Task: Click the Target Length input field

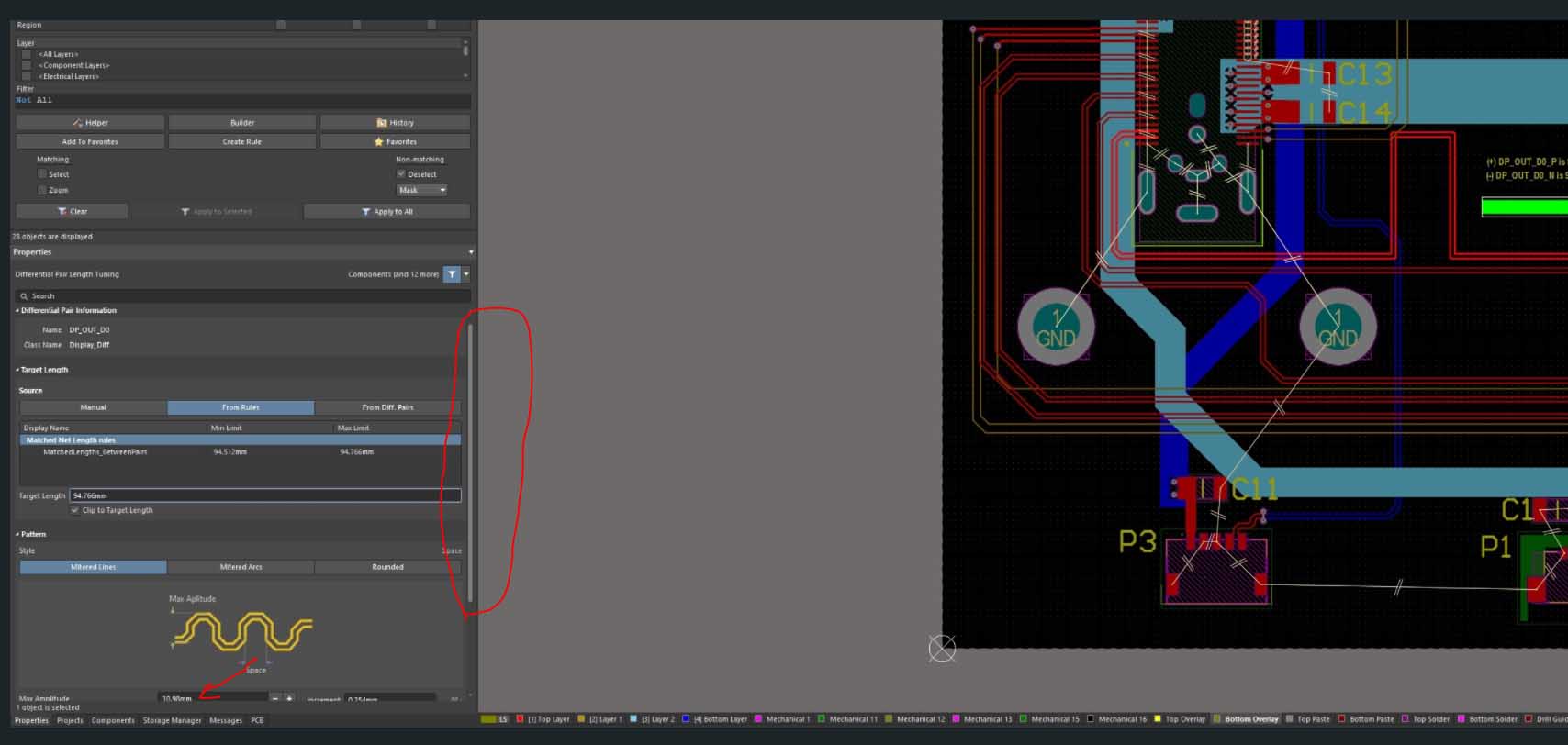Action: coord(264,495)
